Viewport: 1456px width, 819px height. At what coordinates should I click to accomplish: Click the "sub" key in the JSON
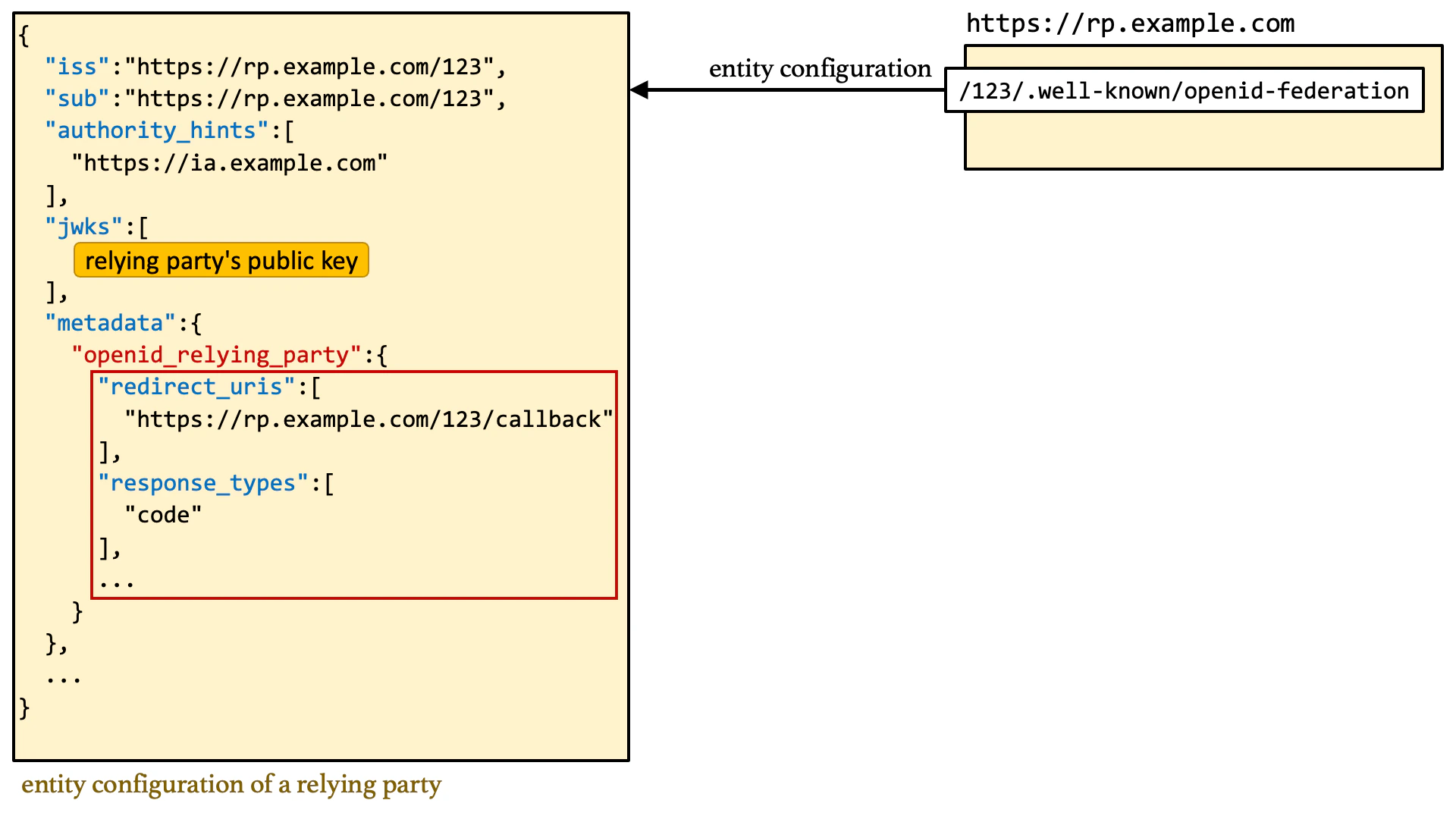(x=77, y=99)
